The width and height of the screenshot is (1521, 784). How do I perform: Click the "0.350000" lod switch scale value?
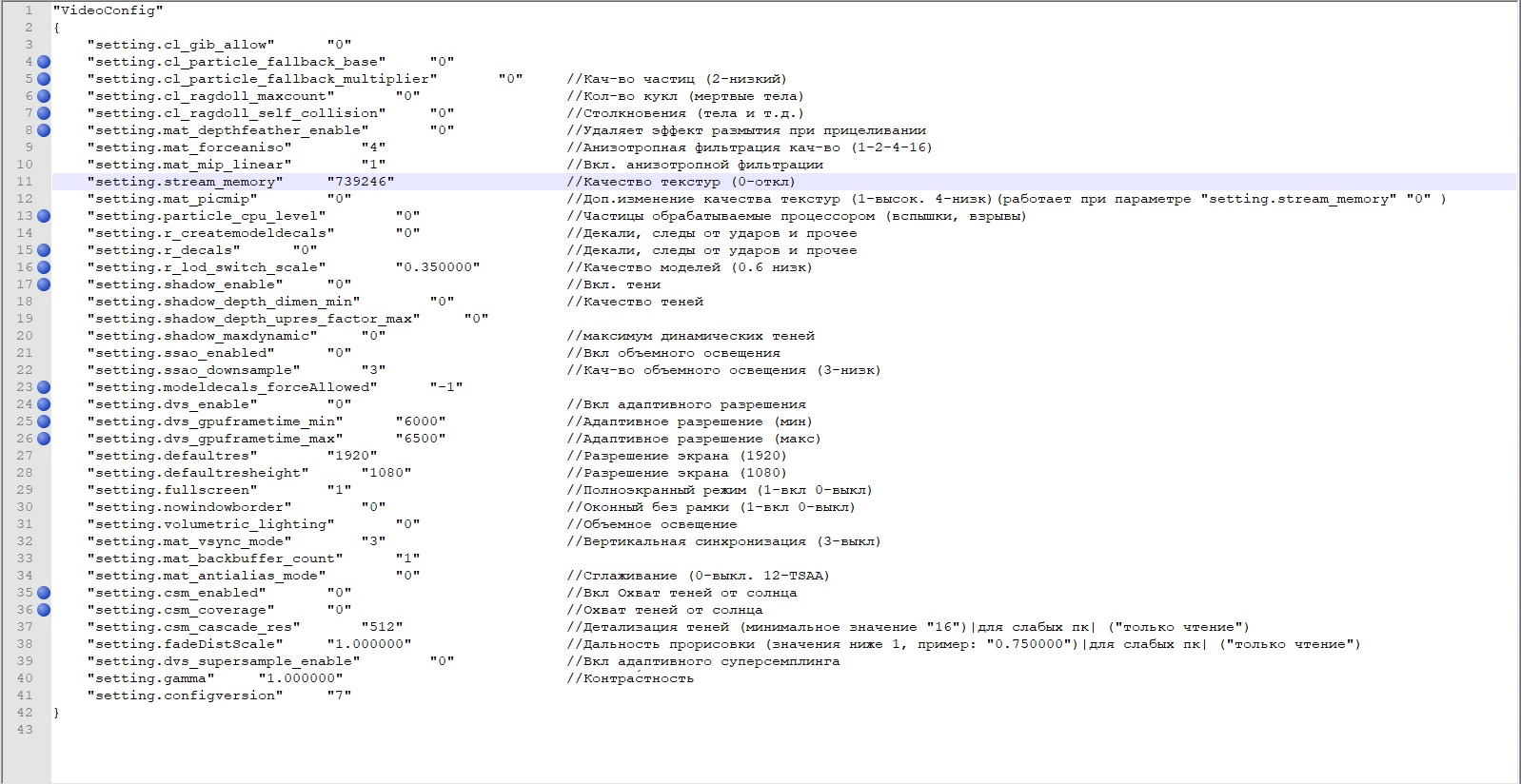[x=437, y=267]
